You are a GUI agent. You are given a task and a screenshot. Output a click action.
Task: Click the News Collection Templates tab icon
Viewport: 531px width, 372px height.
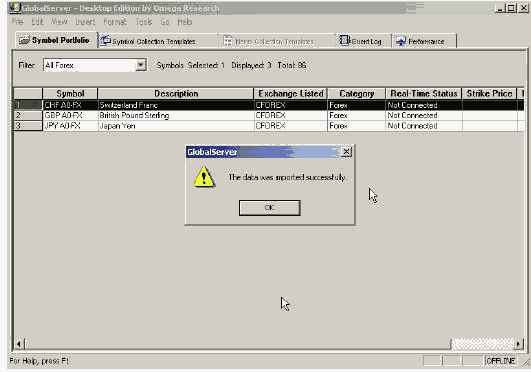[x=228, y=41]
